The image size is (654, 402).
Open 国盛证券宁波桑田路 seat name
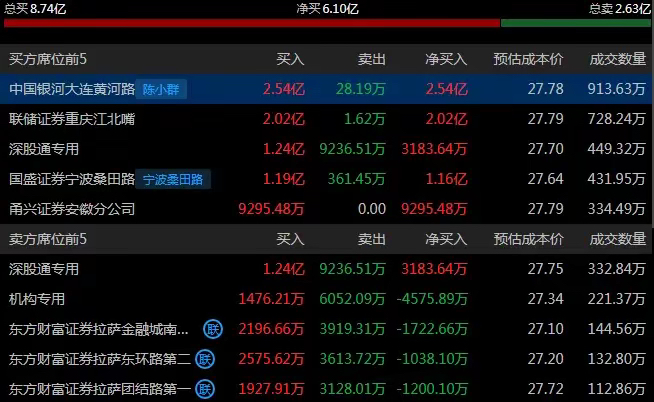pyautogui.click(x=72, y=179)
